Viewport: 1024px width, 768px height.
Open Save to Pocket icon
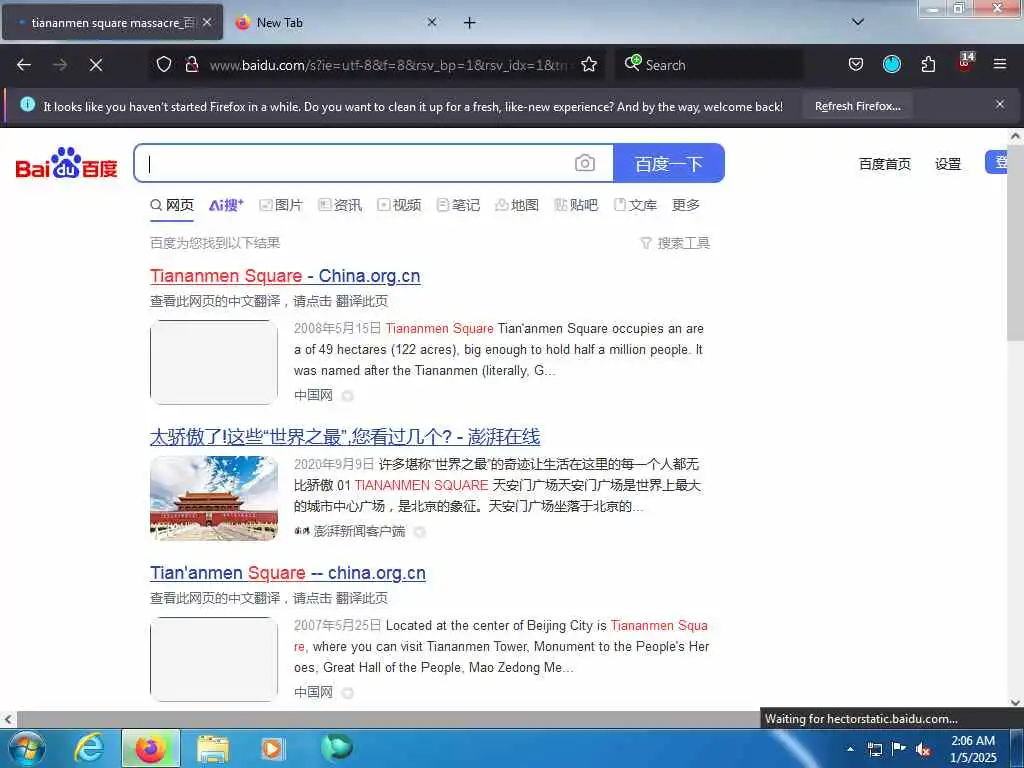tap(856, 65)
